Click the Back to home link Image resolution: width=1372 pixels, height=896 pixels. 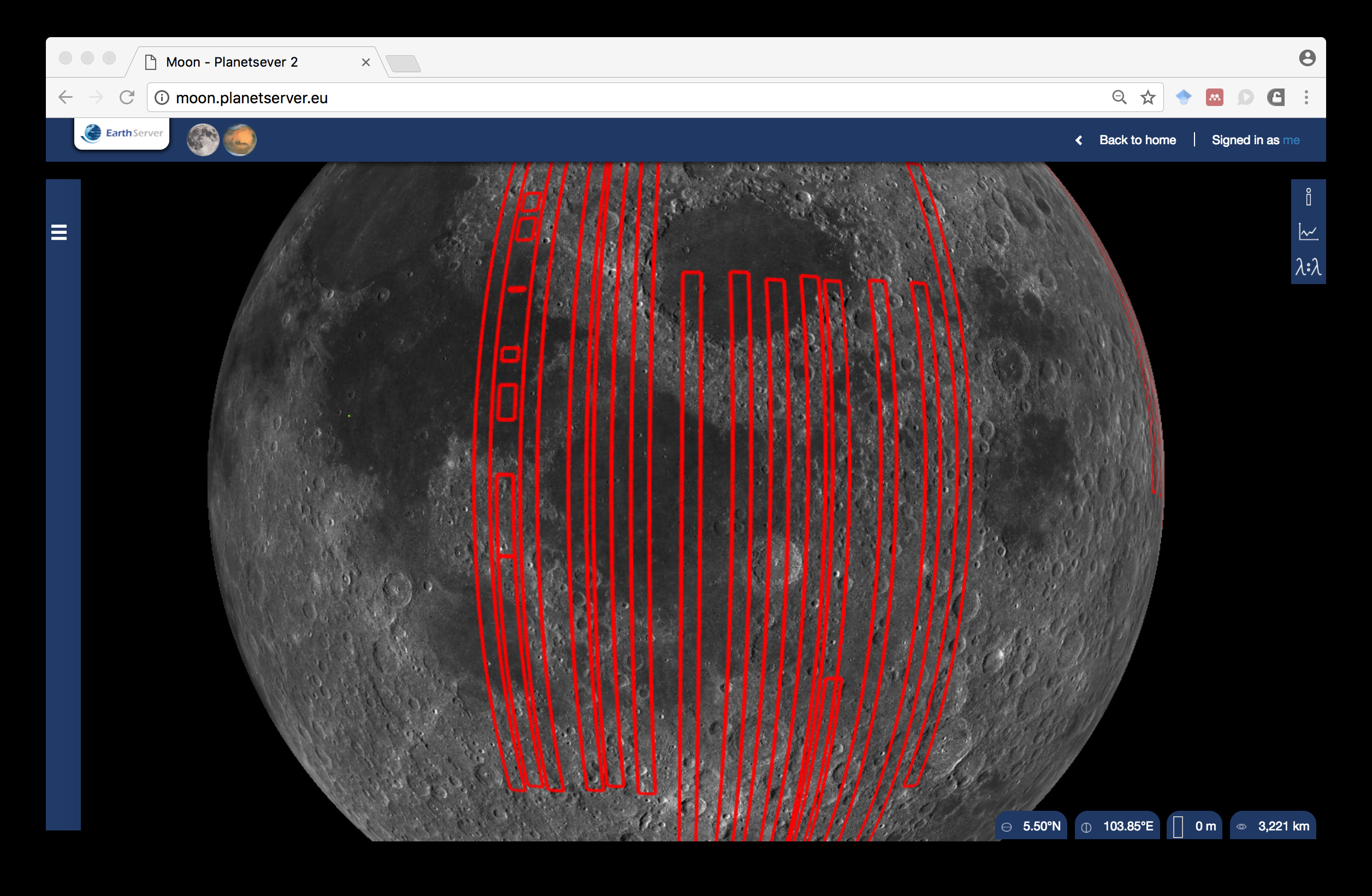(1137, 140)
